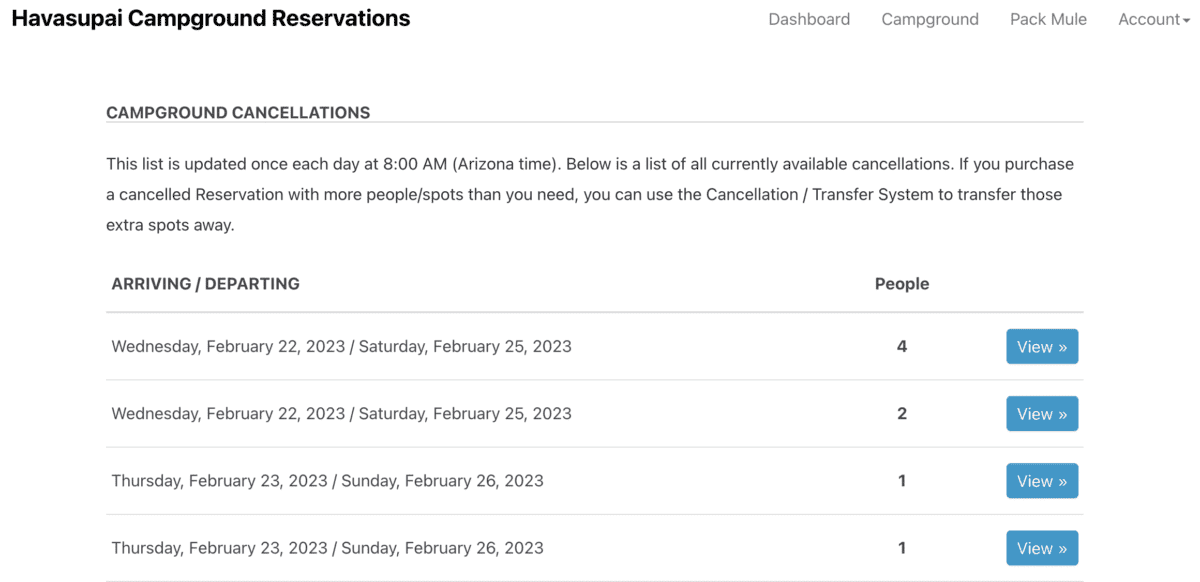Viewport: 1200px width, 582px height.
Task: Click the caret arrow beside Account
Action: tap(1185, 21)
